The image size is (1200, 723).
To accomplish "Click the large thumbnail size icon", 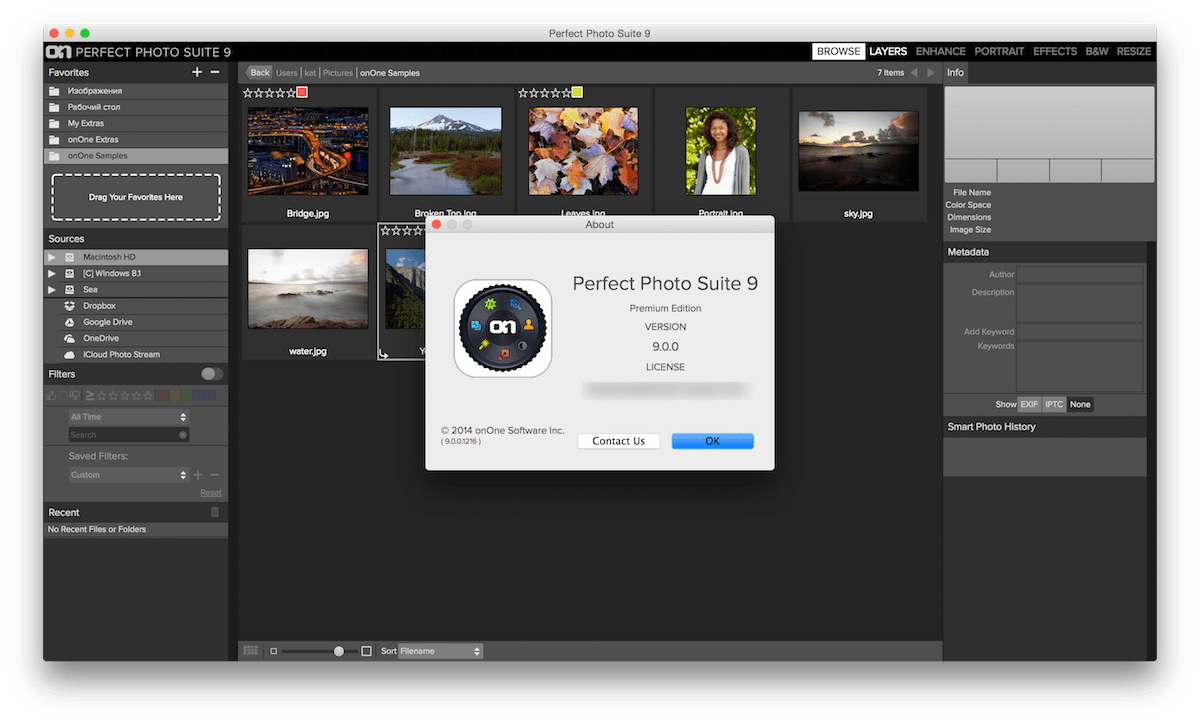I will pos(366,651).
